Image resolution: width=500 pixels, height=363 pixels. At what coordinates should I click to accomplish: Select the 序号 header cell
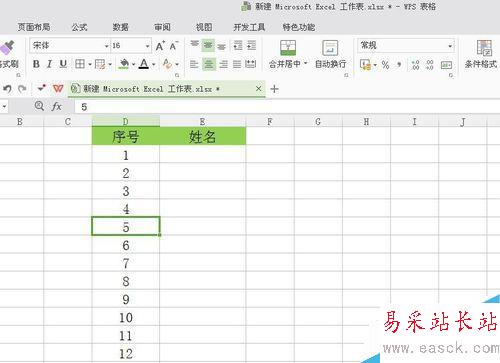tap(126, 136)
